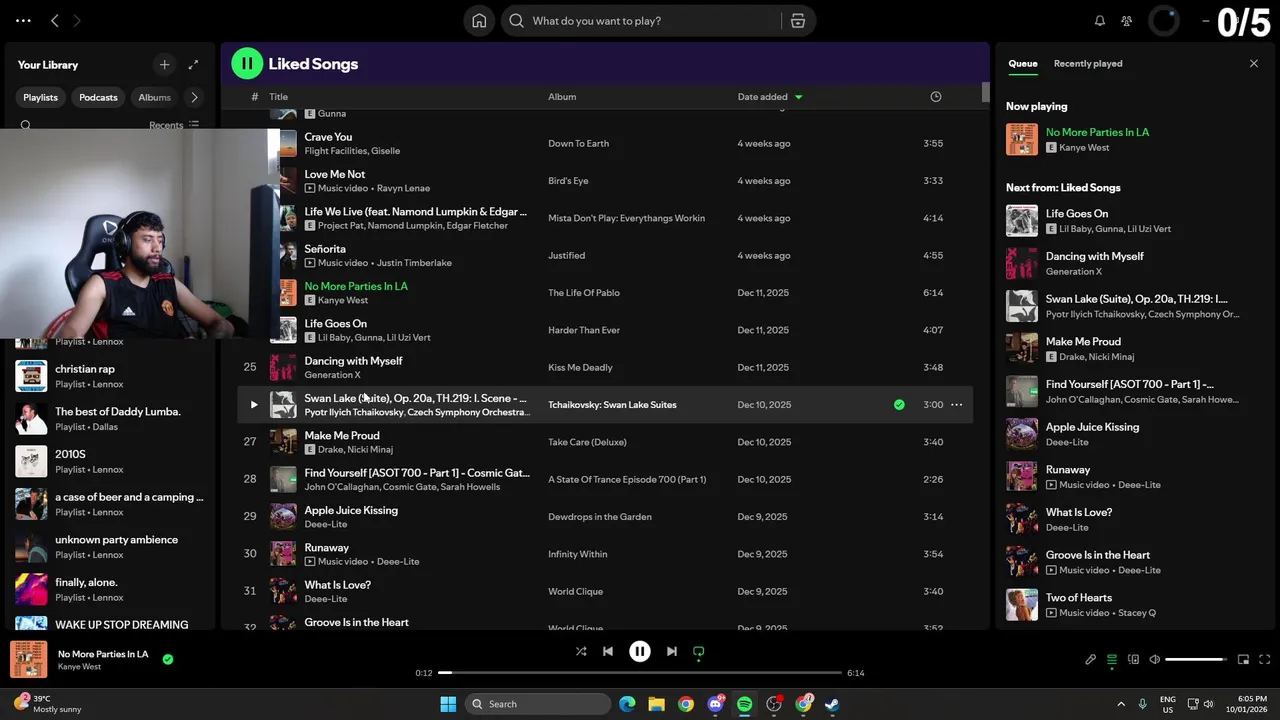1280x720 pixels.
Task: Go forward using the right arrow
Action: pyautogui.click(x=77, y=20)
